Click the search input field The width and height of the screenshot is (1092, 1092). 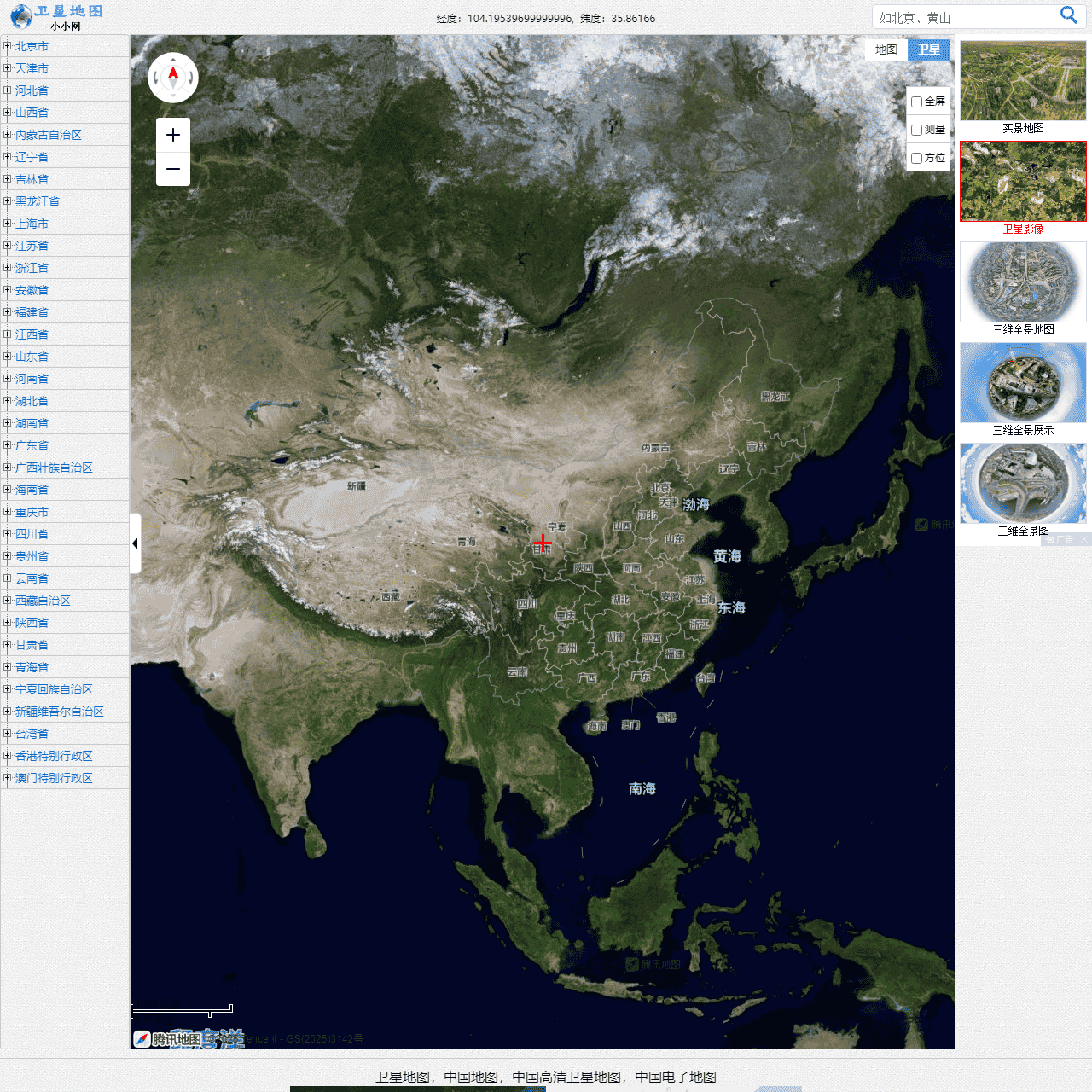point(964,17)
